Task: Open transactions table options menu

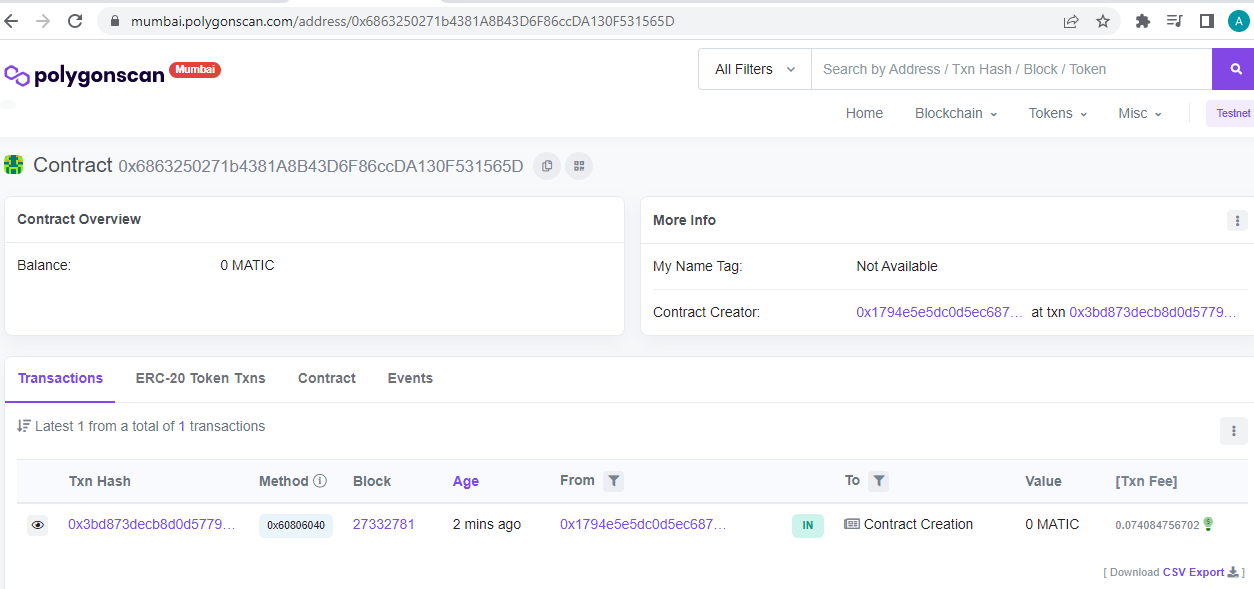Action: [x=1234, y=431]
